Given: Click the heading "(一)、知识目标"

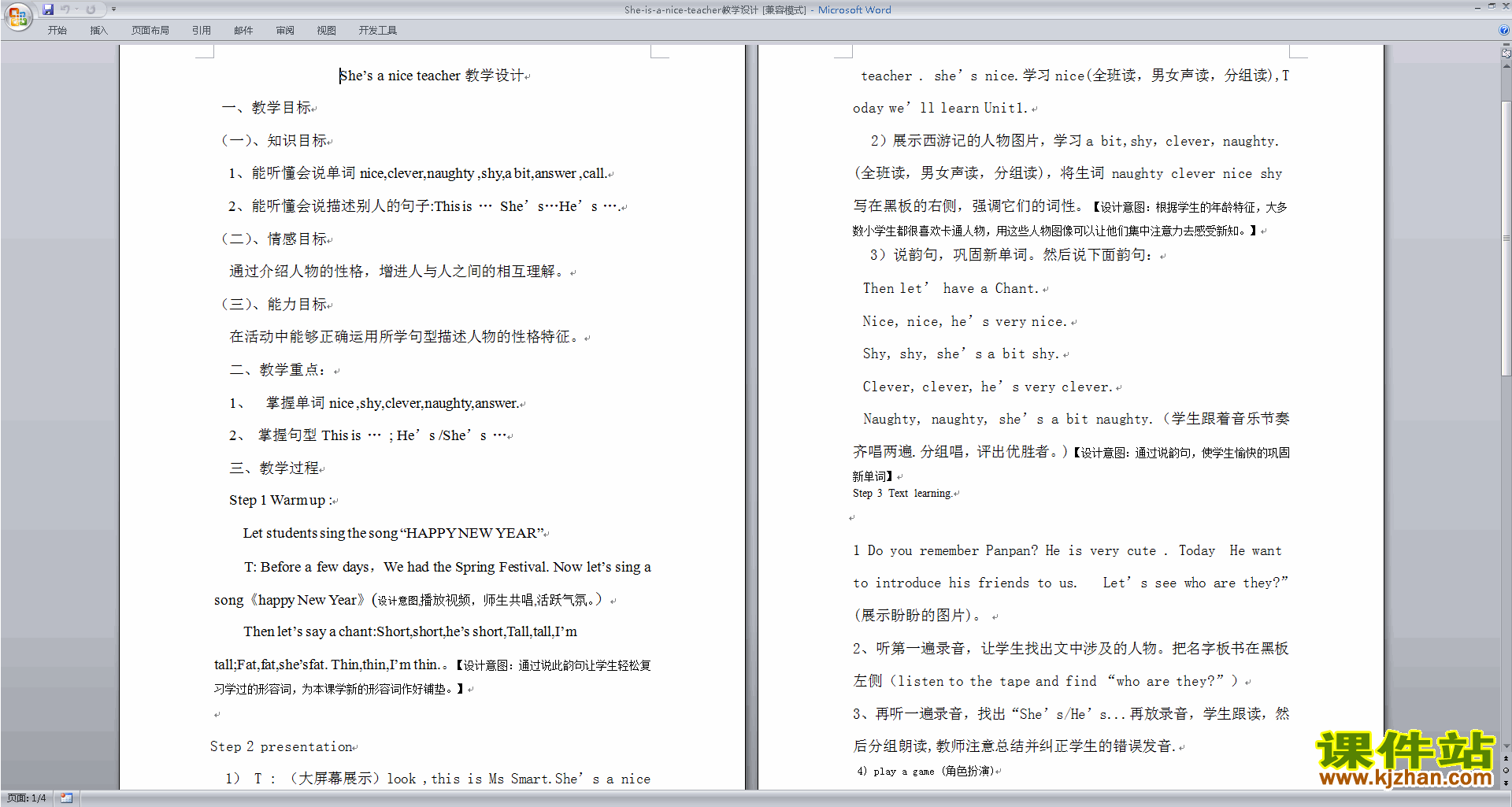Looking at the screenshot, I should [274, 141].
